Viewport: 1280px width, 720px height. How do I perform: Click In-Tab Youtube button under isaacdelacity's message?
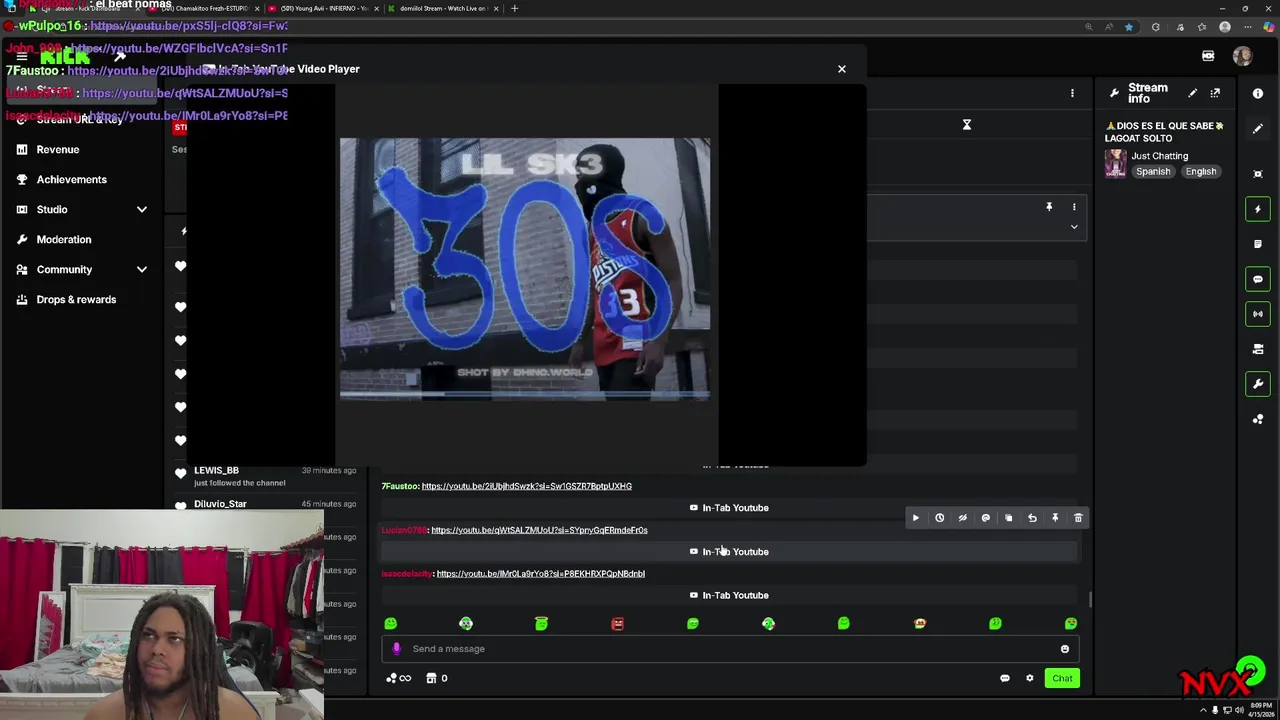(x=729, y=595)
